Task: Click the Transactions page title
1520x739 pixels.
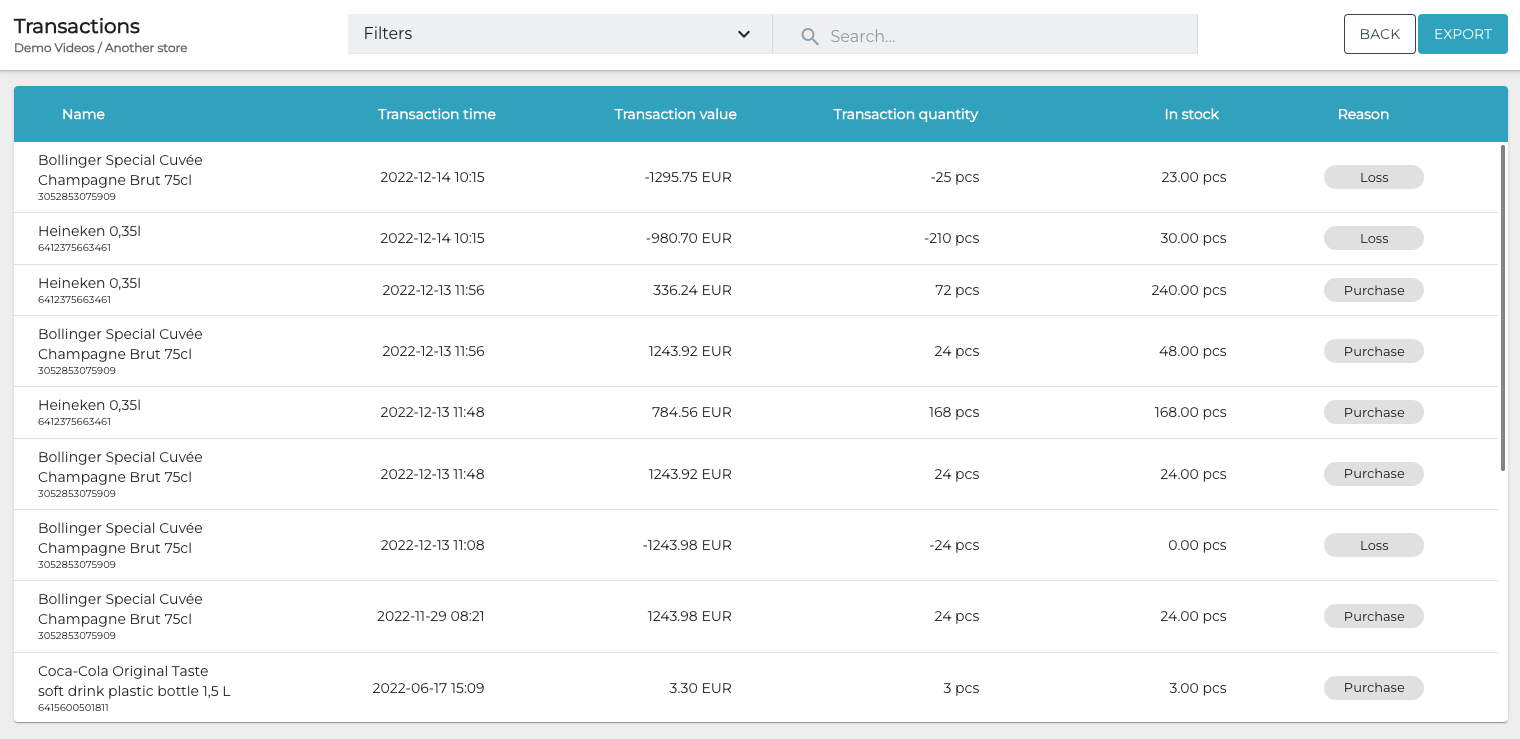Action: pos(76,26)
